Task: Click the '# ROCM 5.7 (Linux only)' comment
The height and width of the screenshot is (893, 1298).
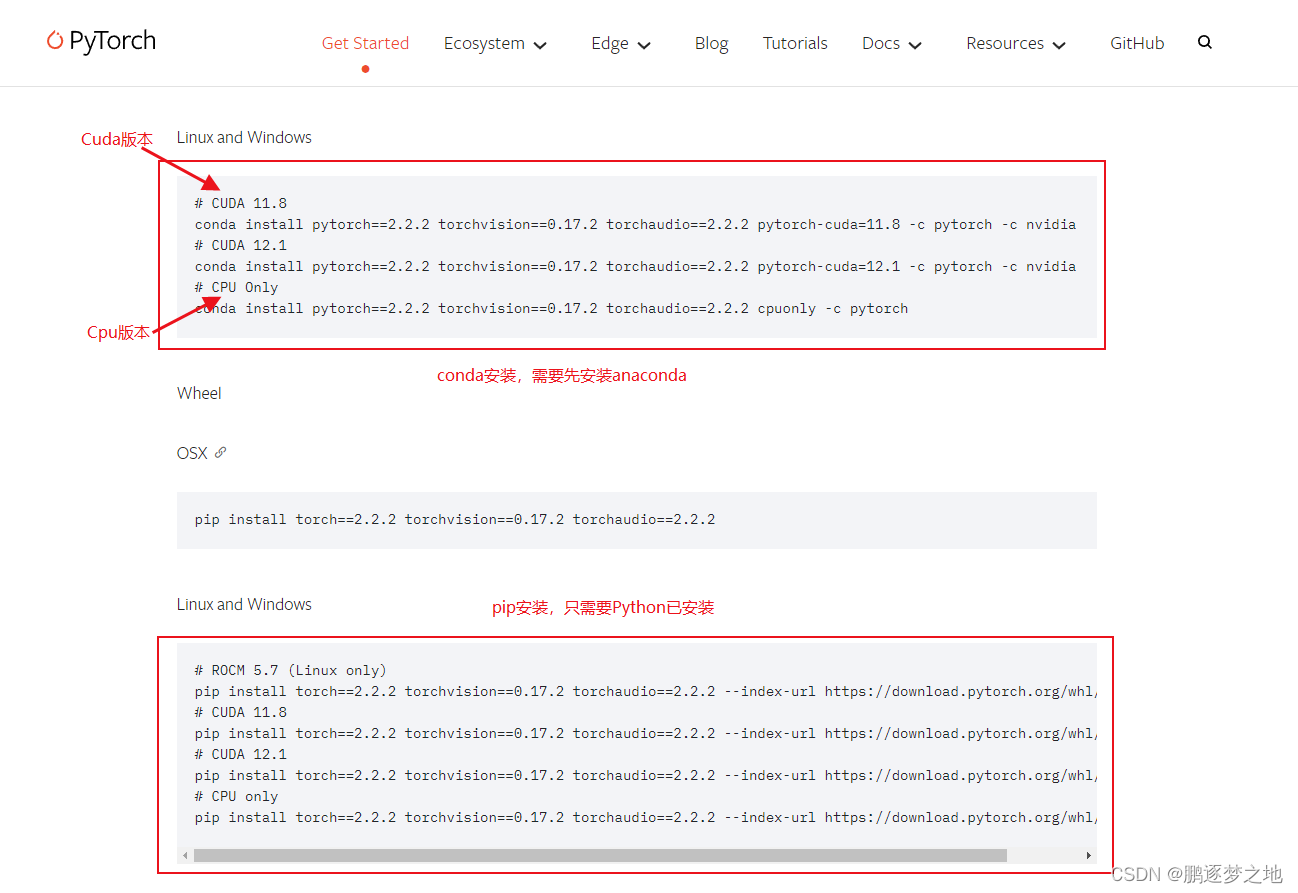Action: pos(291,670)
